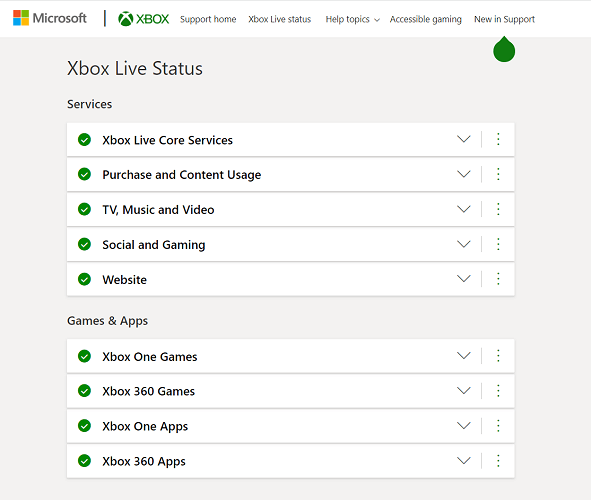Screen dimensions: 591x500
Task: Open the Support home link
Action: (208, 19)
